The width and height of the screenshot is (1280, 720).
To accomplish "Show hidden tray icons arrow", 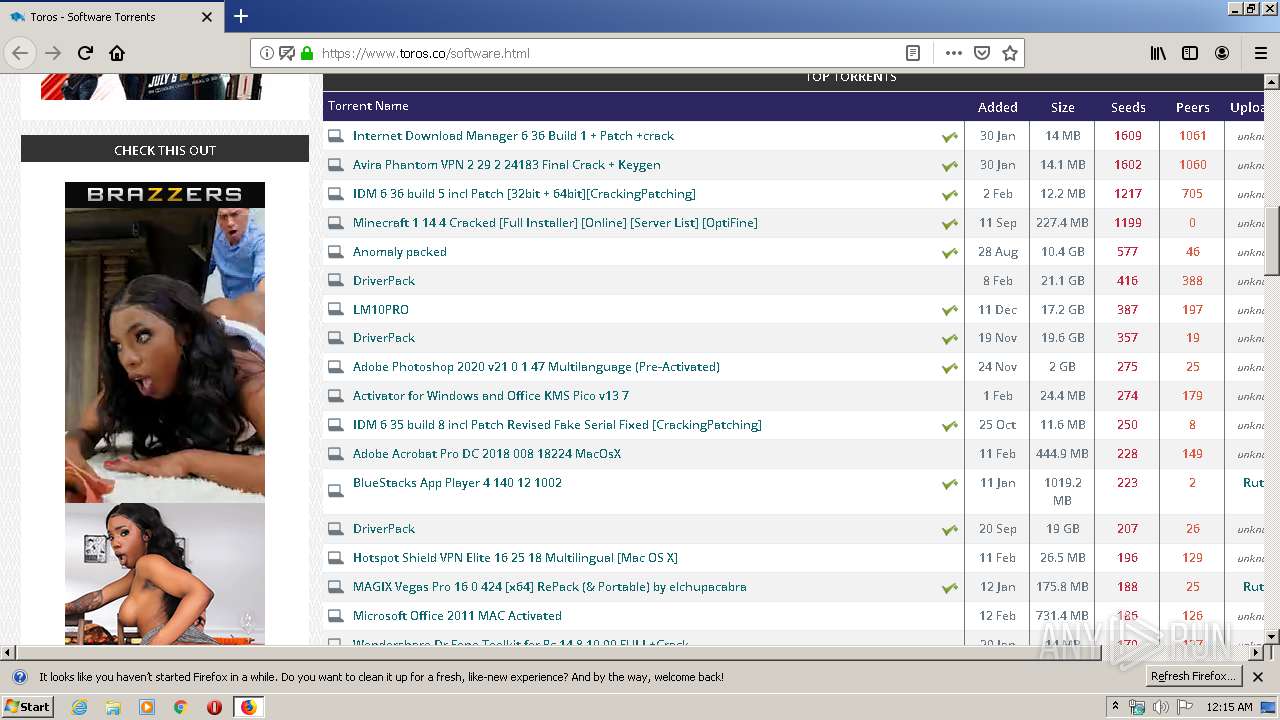I will pos(1115,707).
